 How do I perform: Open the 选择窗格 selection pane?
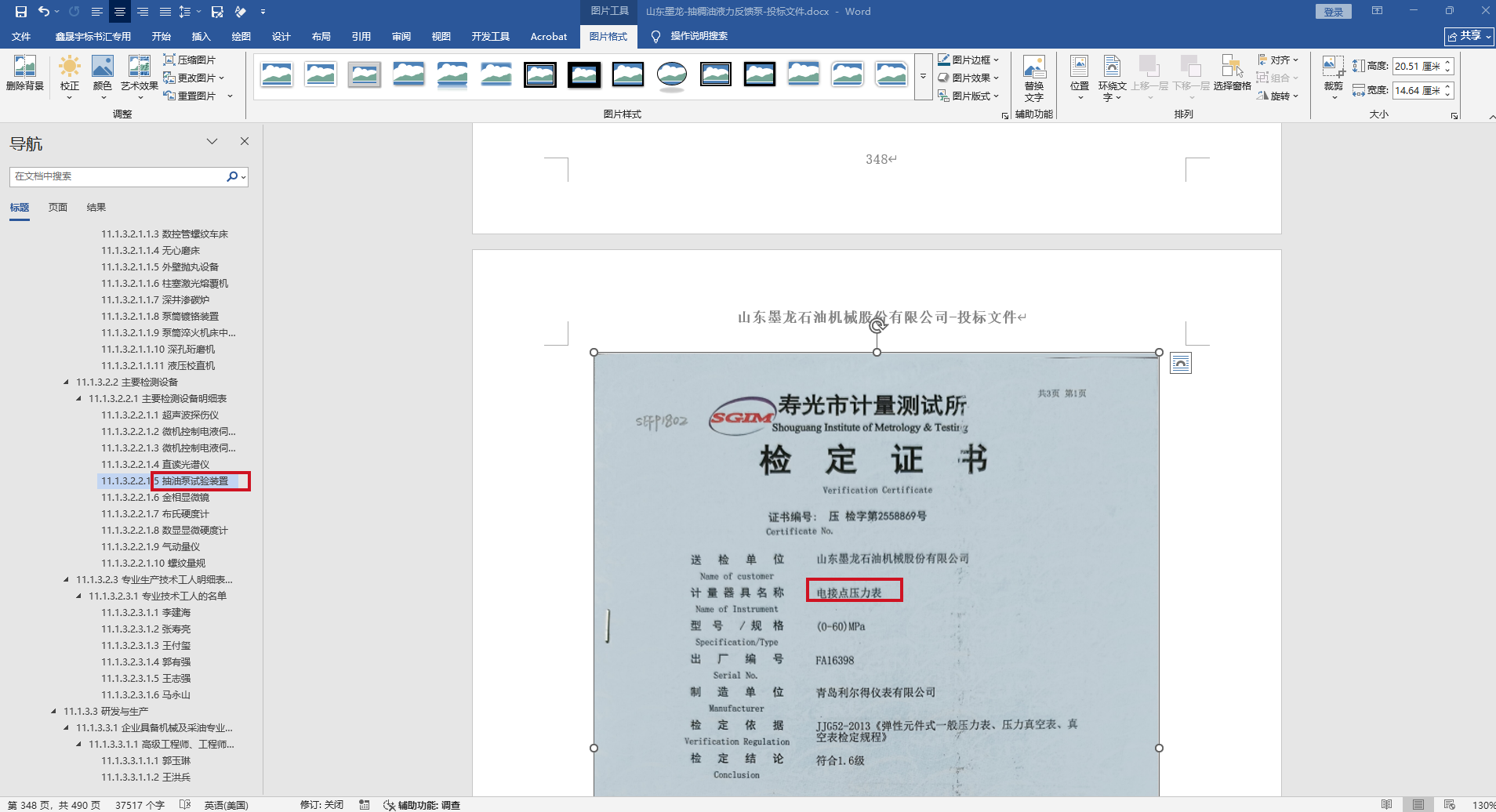click(x=1232, y=74)
